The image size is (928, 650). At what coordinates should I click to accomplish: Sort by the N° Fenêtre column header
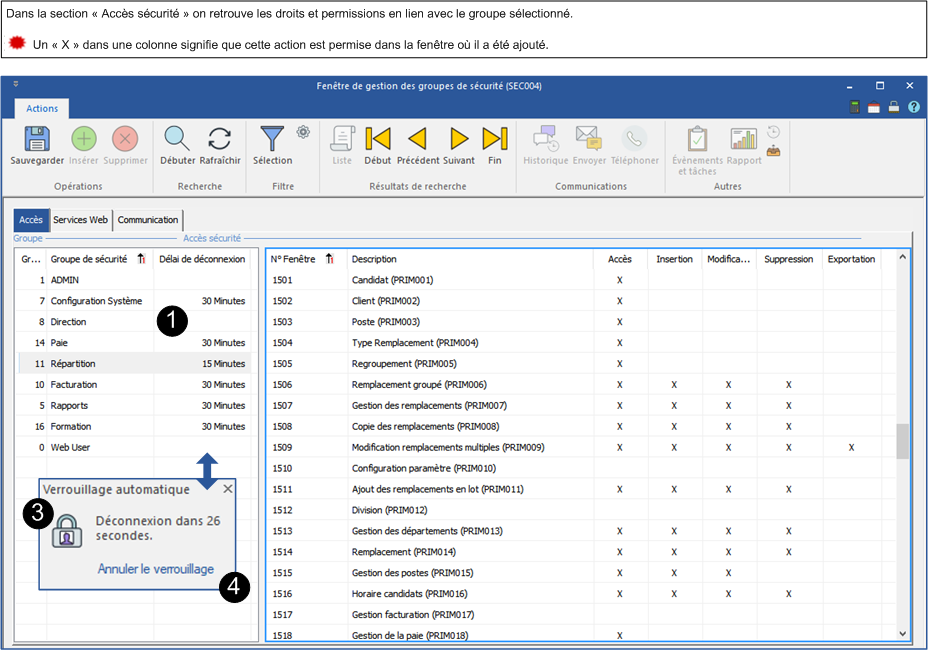(293, 259)
